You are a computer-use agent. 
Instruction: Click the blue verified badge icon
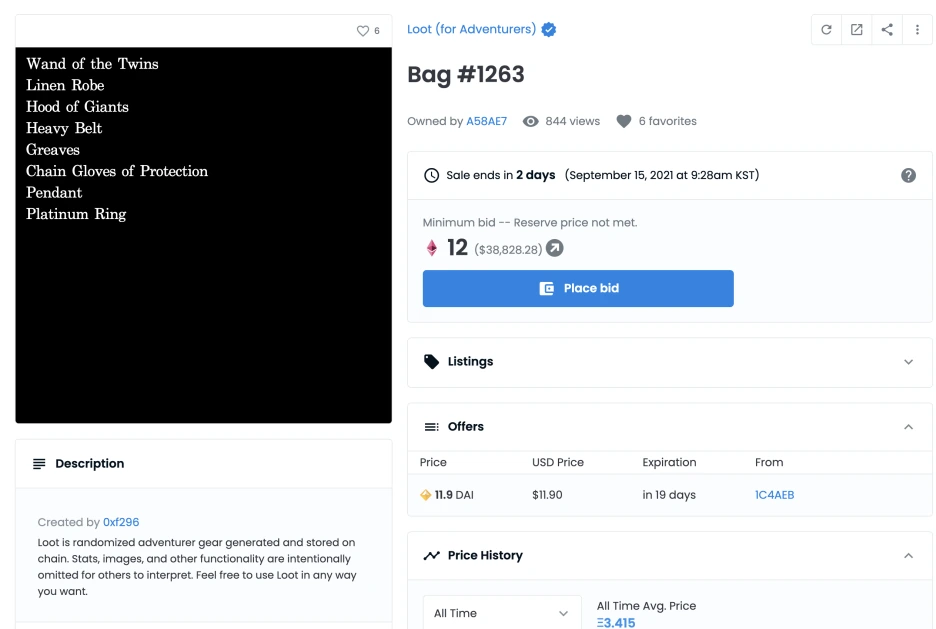pyautogui.click(x=549, y=29)
